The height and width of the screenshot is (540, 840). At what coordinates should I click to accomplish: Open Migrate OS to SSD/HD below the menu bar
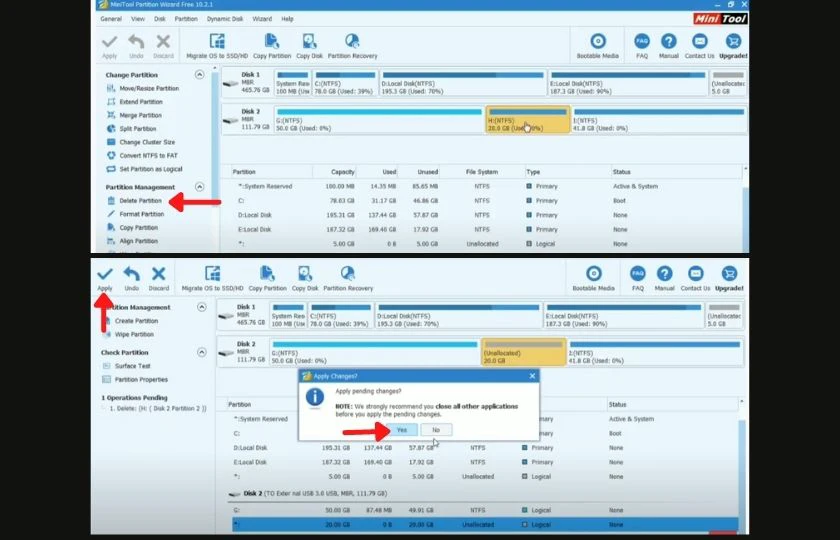pos(217,46)
